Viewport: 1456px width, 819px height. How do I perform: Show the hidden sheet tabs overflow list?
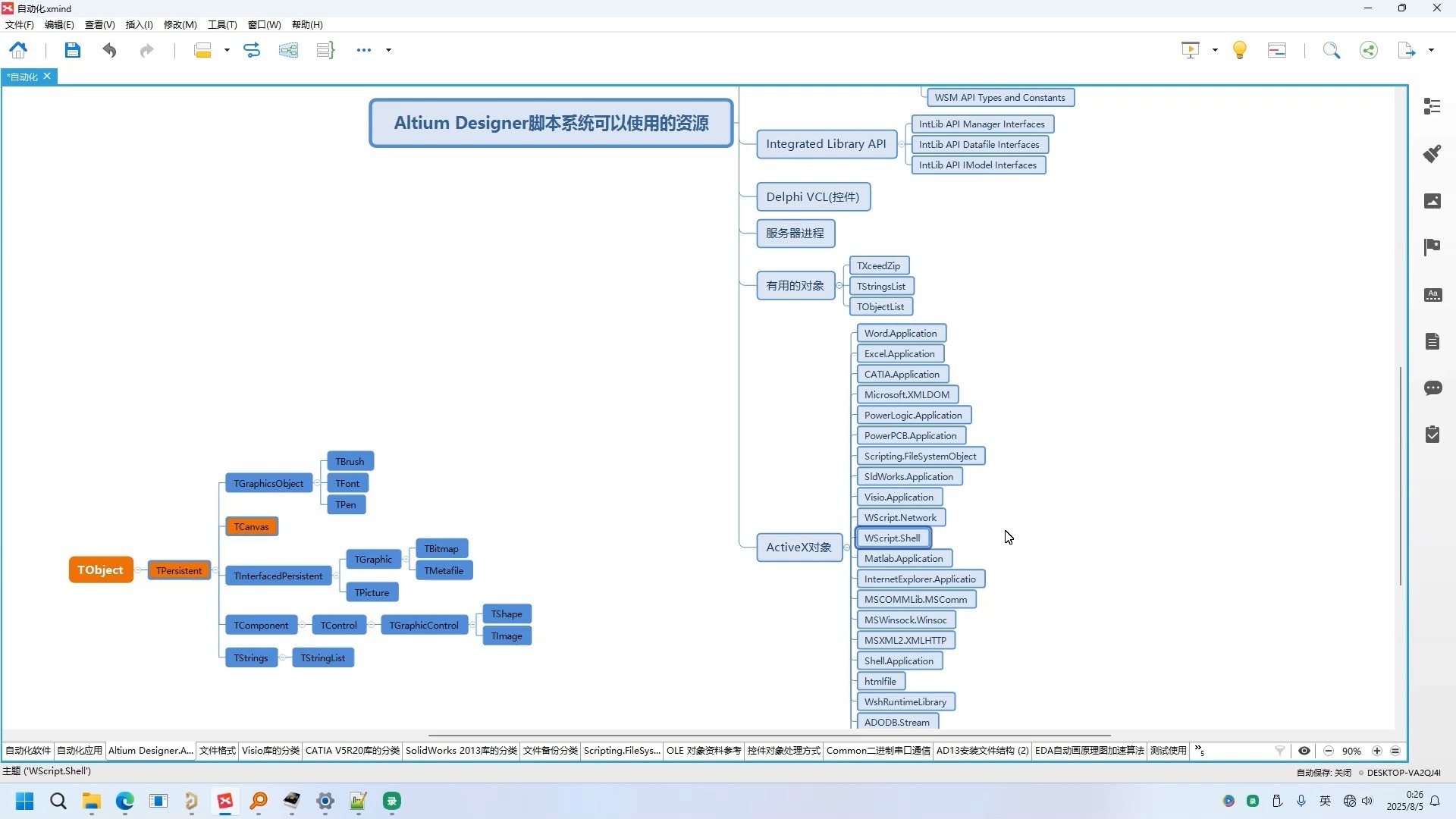click(x=1200, y=751)
